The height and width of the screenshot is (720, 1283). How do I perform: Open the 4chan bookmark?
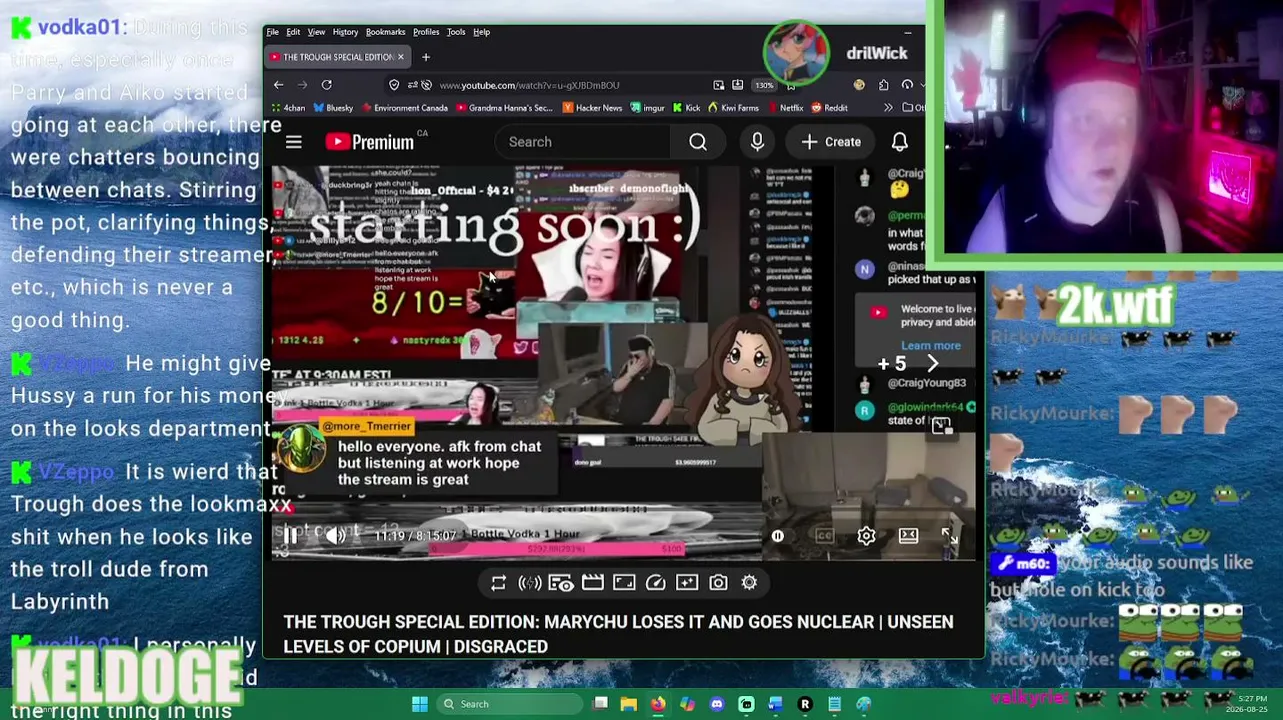(x=288, y=108)
